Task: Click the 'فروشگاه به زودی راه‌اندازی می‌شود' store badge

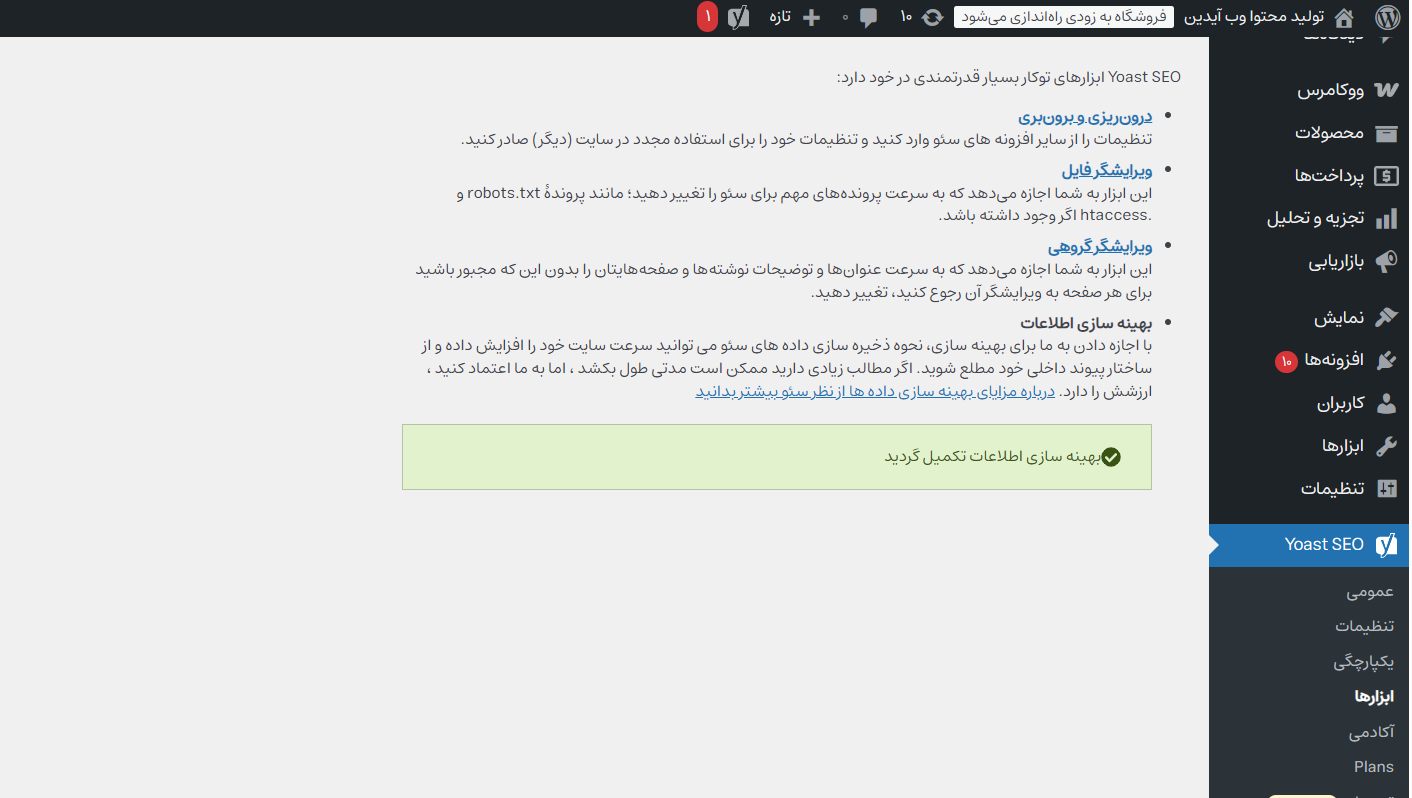Action: (1063, 17)
